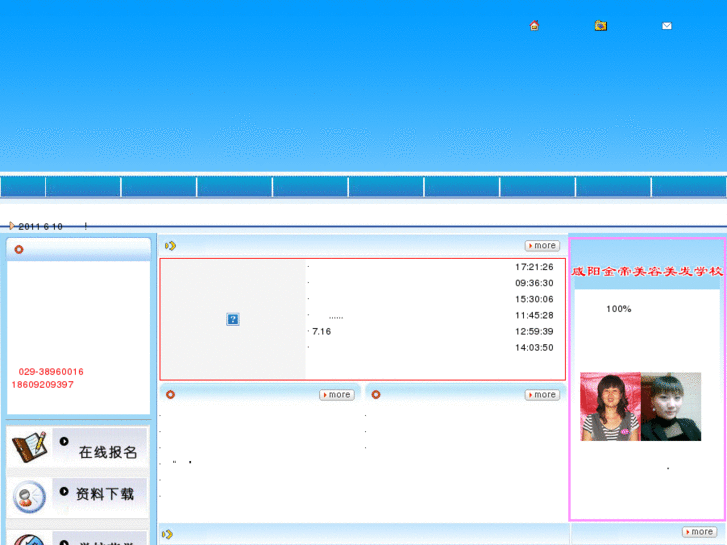This screenshot has height=545, width=727.
Task: Click 'more' at the bottom right
Action: 699,532
